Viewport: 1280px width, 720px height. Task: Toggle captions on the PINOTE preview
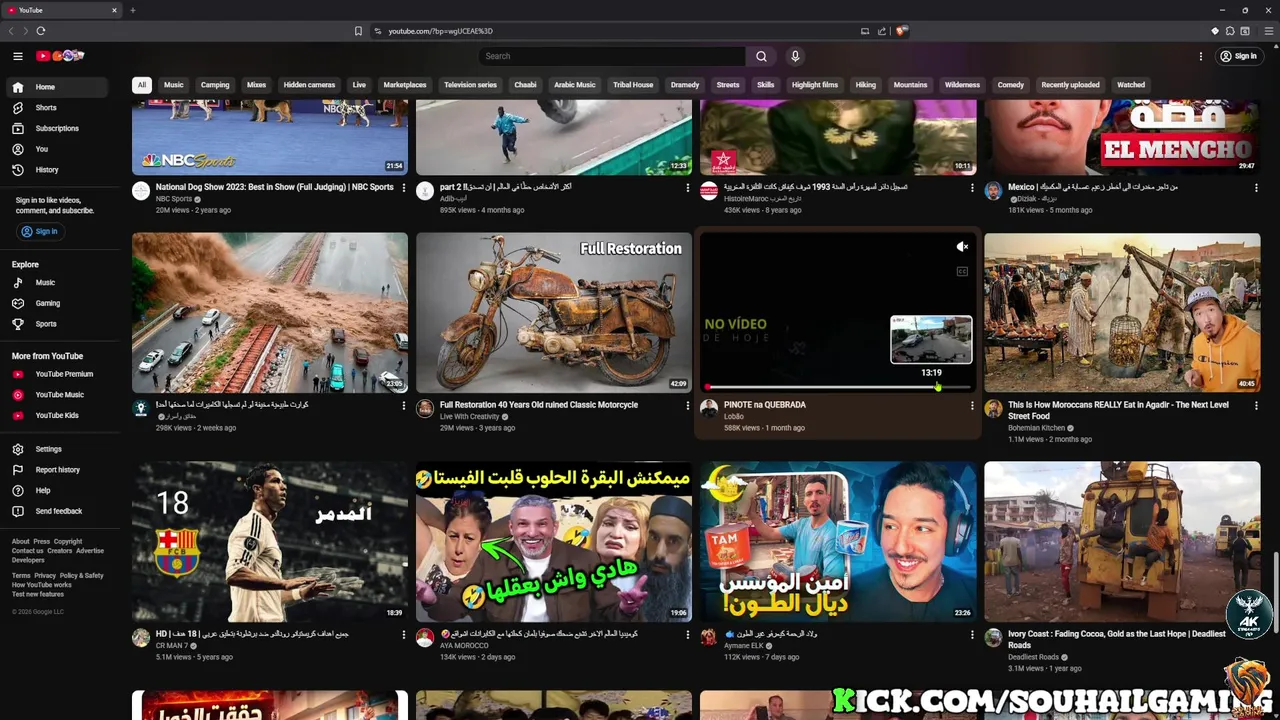[962, 271]
